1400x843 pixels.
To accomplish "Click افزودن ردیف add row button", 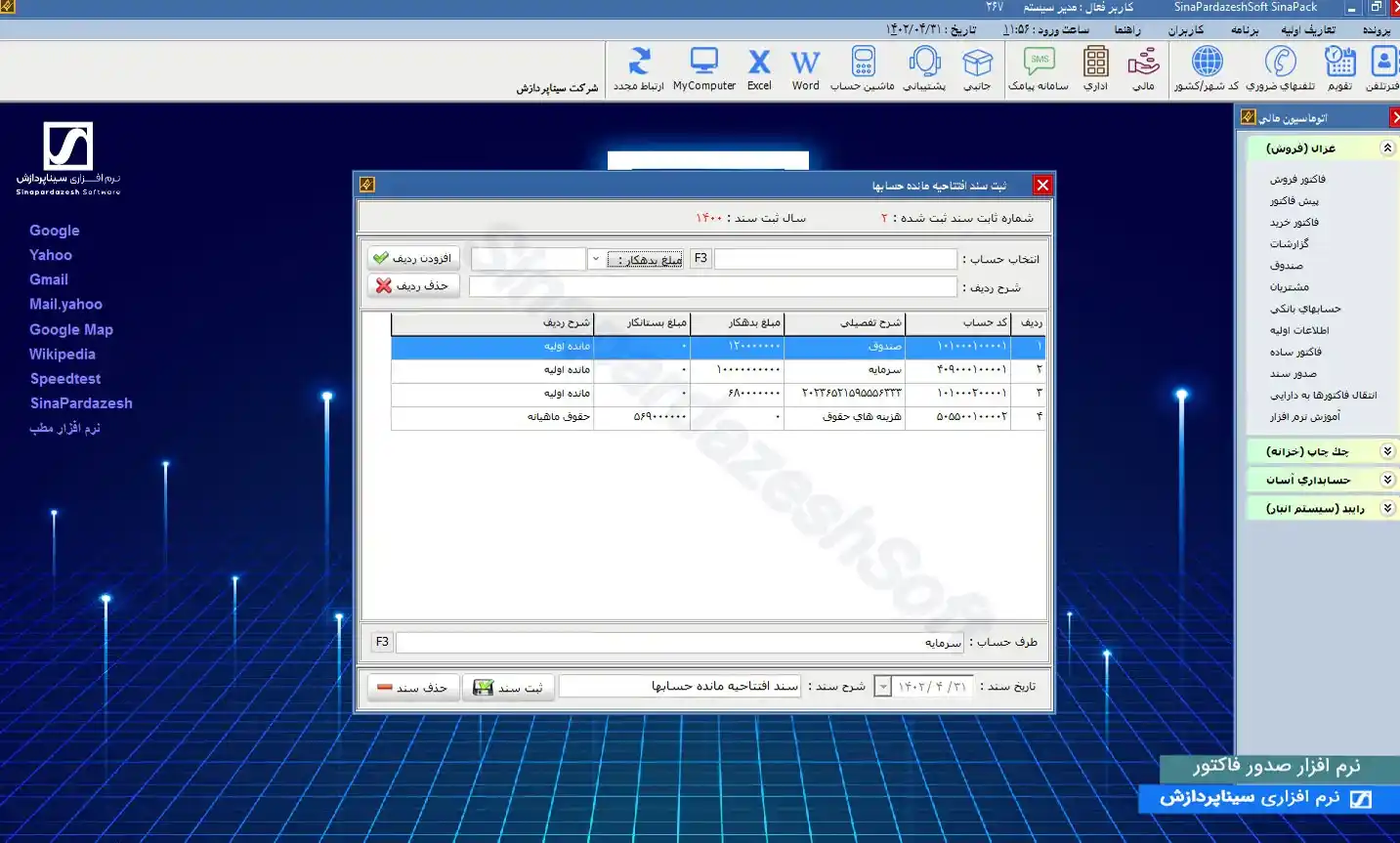I will click(413, 258).
